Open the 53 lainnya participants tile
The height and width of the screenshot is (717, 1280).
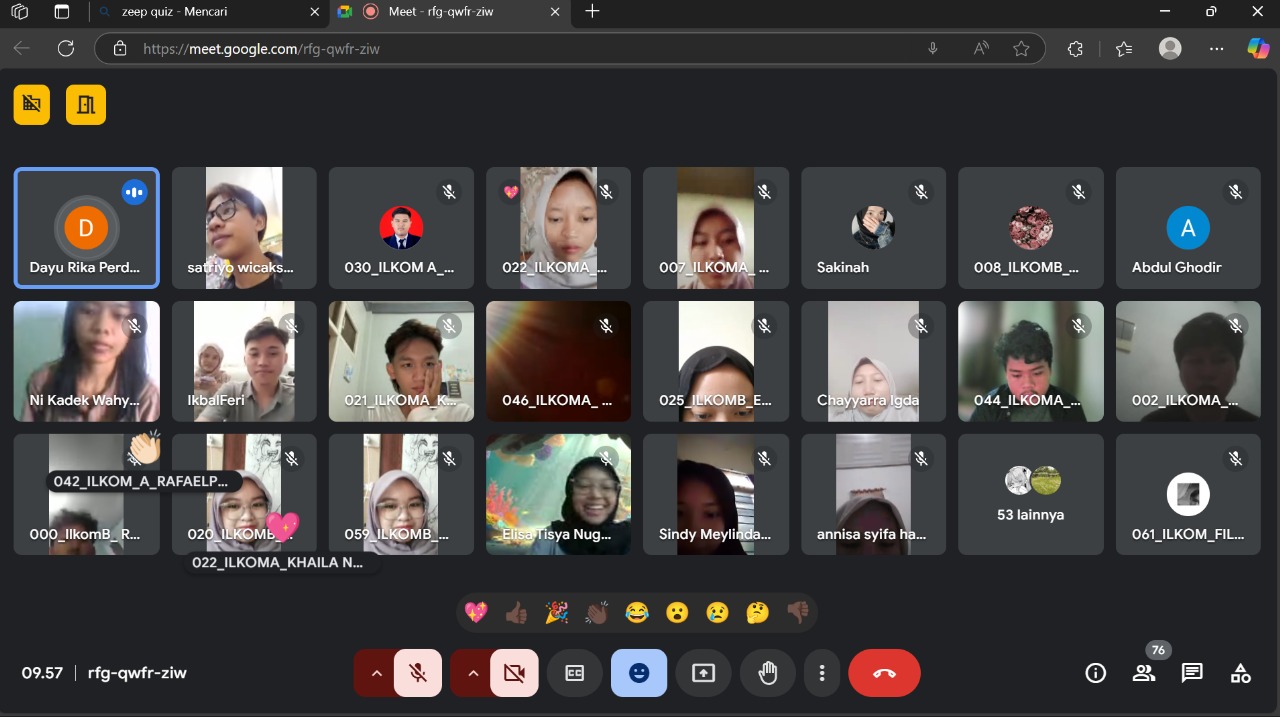pyautogui.click(x=1030, y=494)
